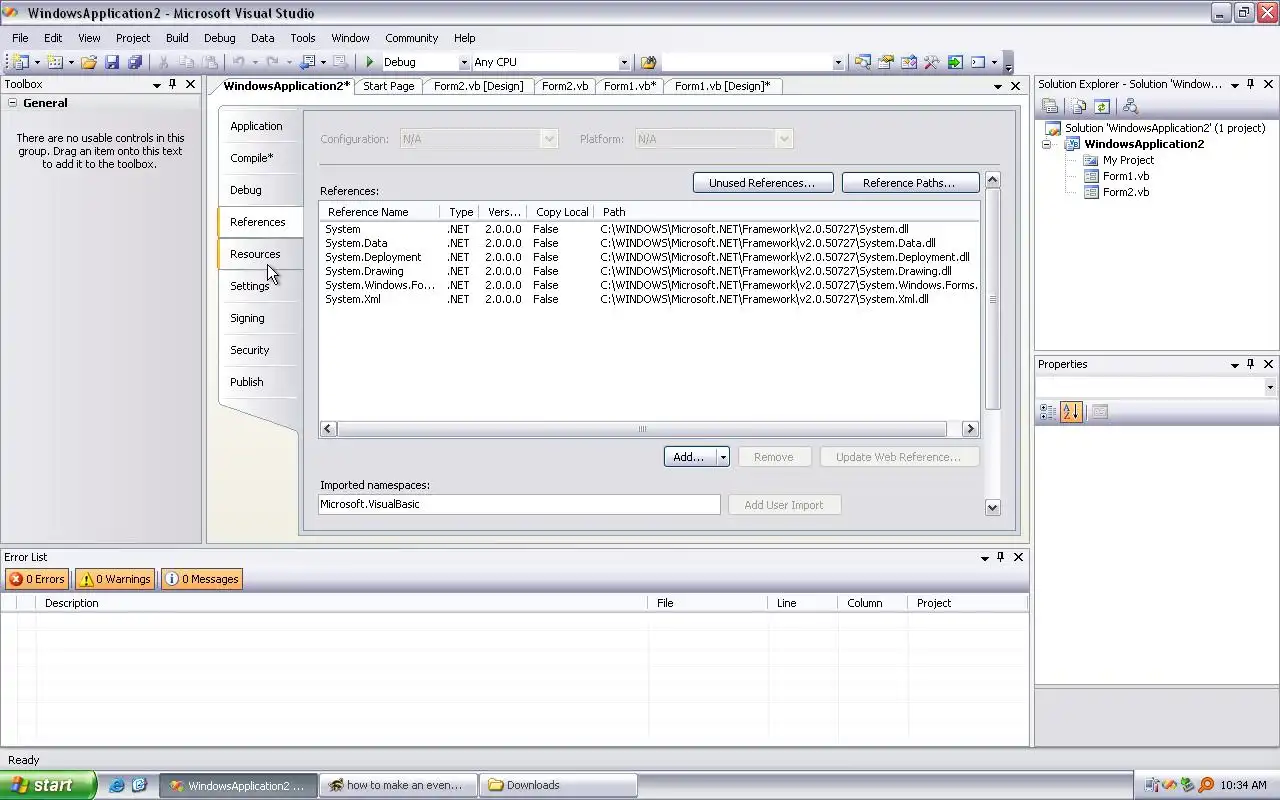The height and width of the screenshot is (800, 1280).
Task: Toggle auto-hide pin on the Properties panel
Action: click(x=1250, y=365)
